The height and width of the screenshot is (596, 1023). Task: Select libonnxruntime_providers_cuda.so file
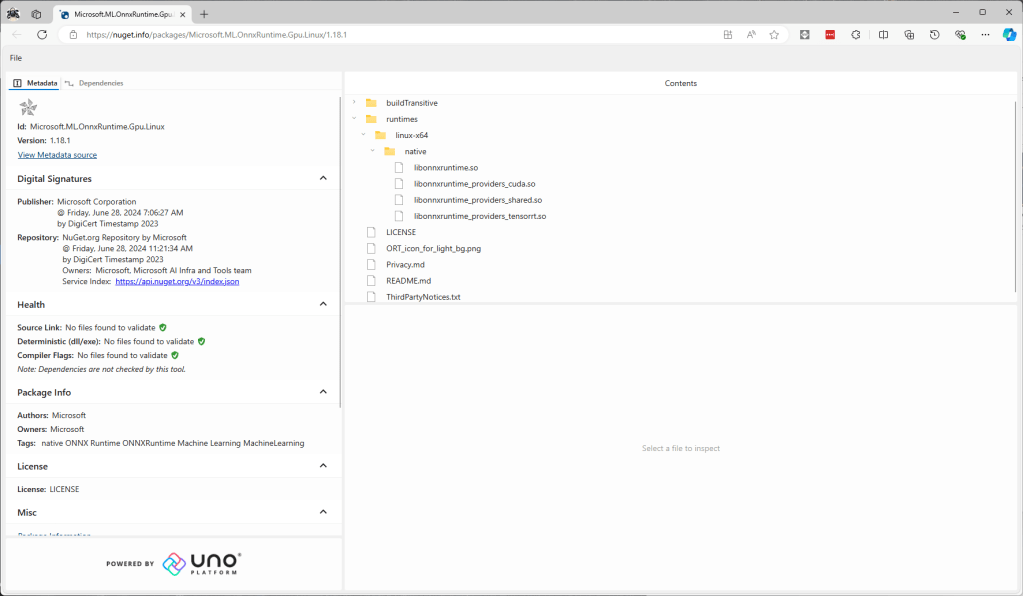pyautogui.click(x=474, y=184)
